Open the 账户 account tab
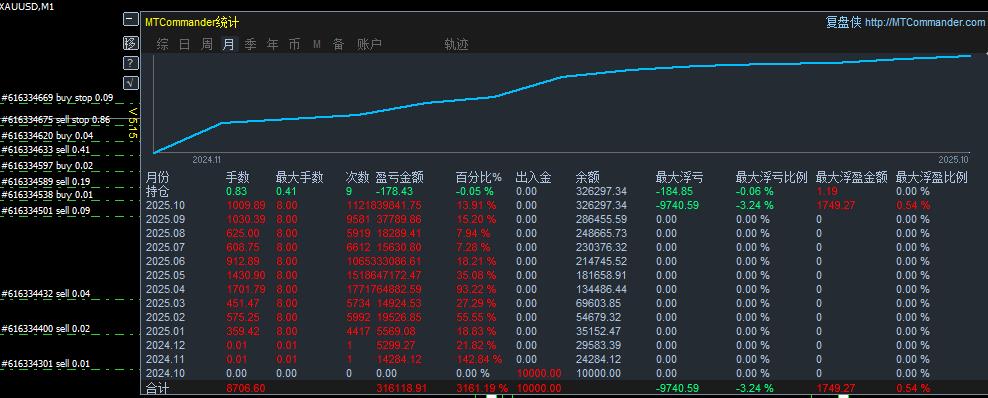This screenshot has height=398, width=988. 369,45
